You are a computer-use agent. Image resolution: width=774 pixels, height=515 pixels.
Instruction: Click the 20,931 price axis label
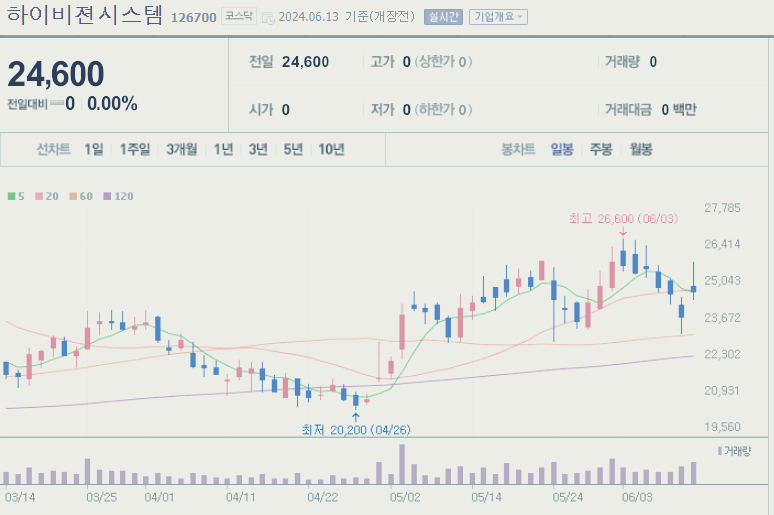[722, 391]
